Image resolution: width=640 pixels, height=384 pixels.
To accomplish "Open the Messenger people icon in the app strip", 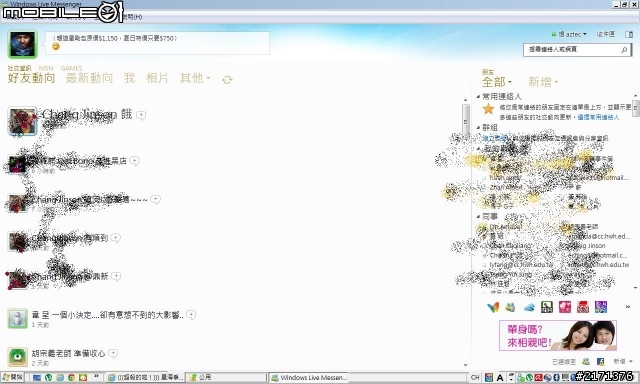I will pyautogui.click(x=510, y=307).
